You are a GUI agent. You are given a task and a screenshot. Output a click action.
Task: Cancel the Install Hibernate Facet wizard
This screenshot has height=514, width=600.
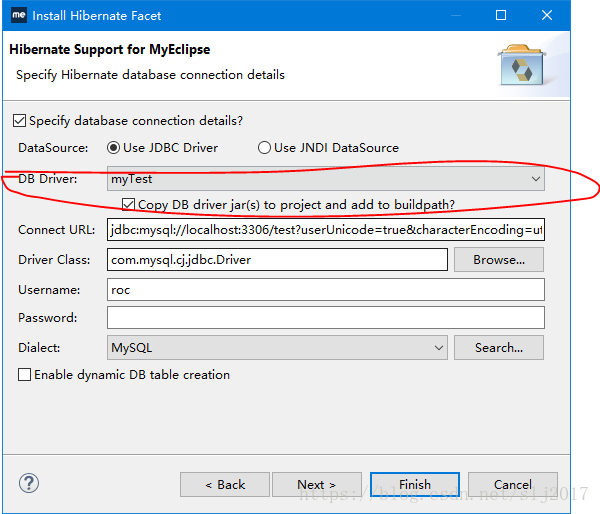(513, 485)
